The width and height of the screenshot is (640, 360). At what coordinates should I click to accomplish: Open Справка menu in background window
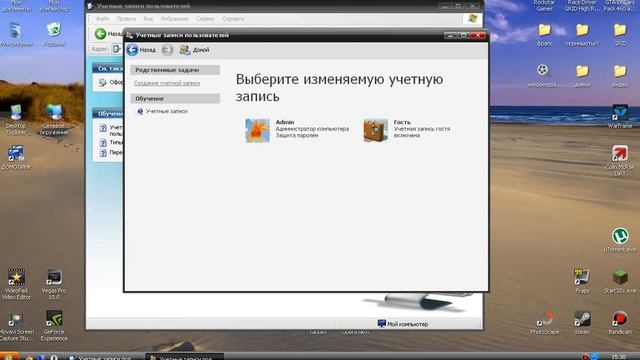coord(233,19)
